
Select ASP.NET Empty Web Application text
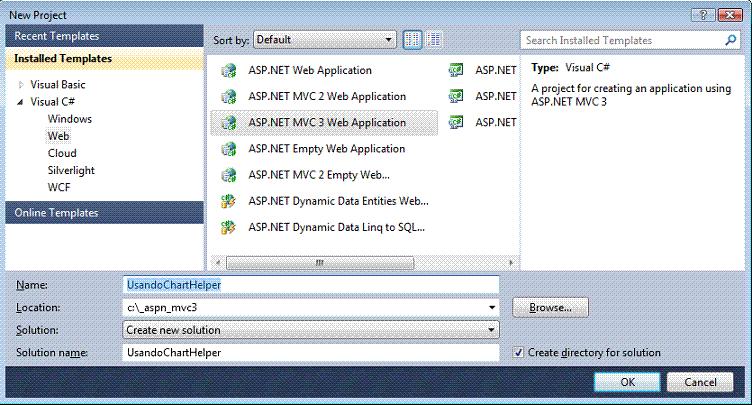327,149
